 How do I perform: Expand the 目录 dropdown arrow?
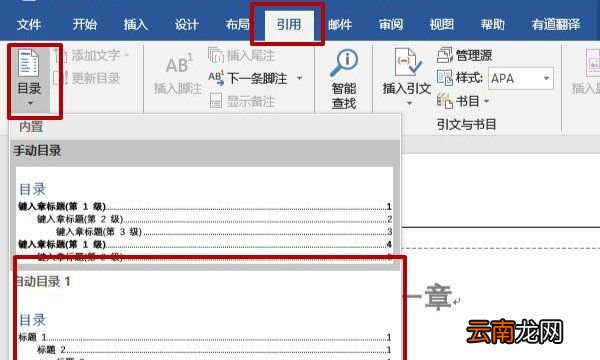pyautogui.click(x=30, y=104)
